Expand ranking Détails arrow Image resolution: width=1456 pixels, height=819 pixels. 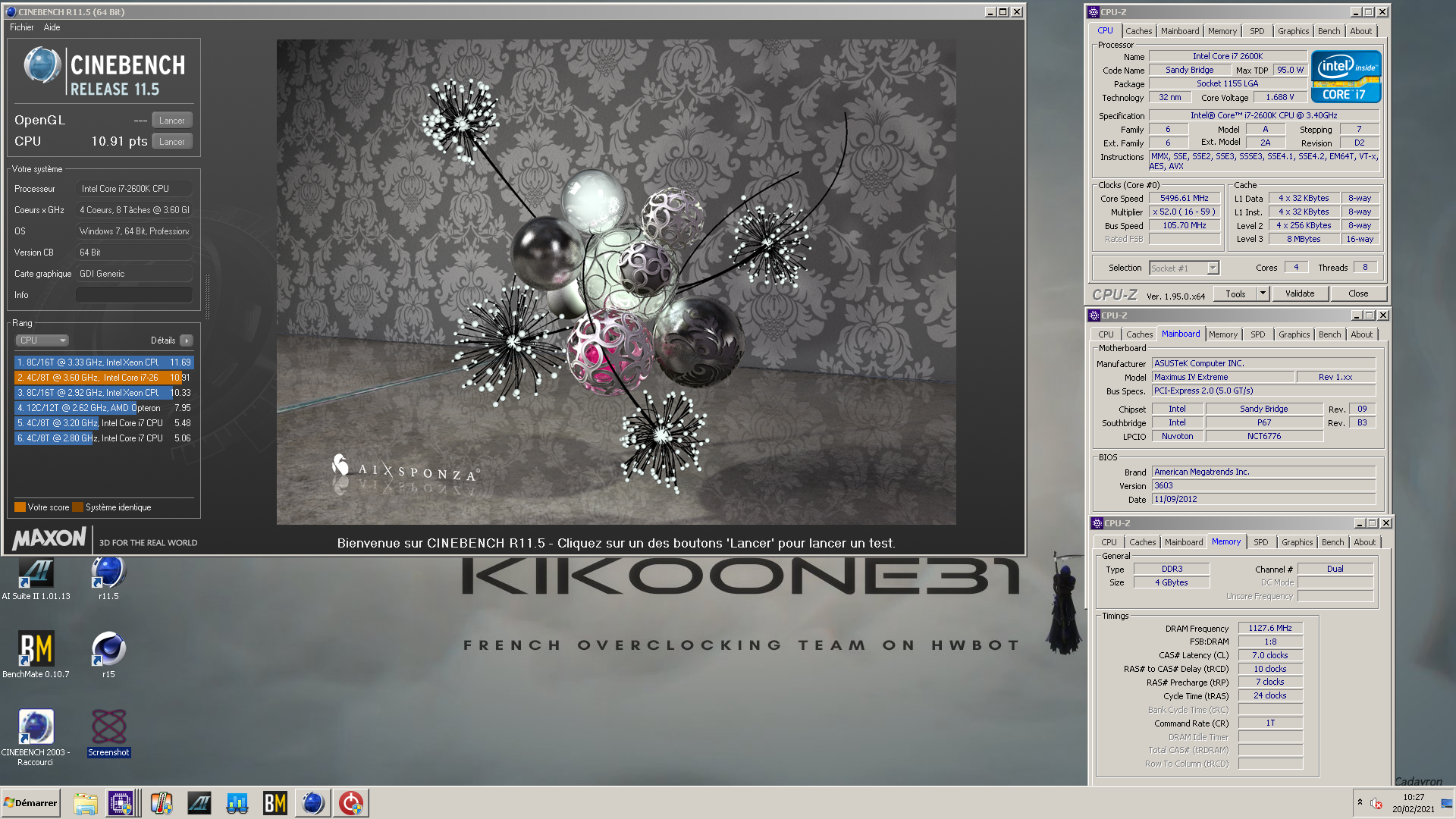tap(187, 340)
